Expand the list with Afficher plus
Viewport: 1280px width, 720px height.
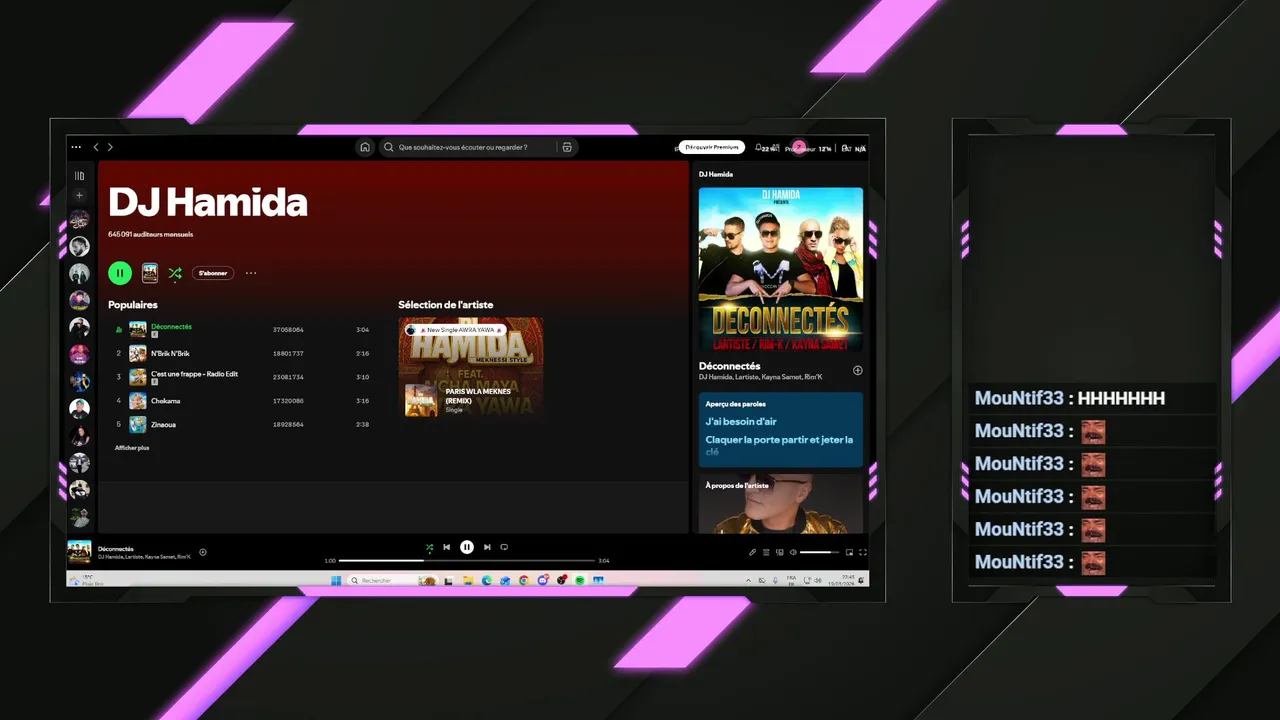[132, 448]
